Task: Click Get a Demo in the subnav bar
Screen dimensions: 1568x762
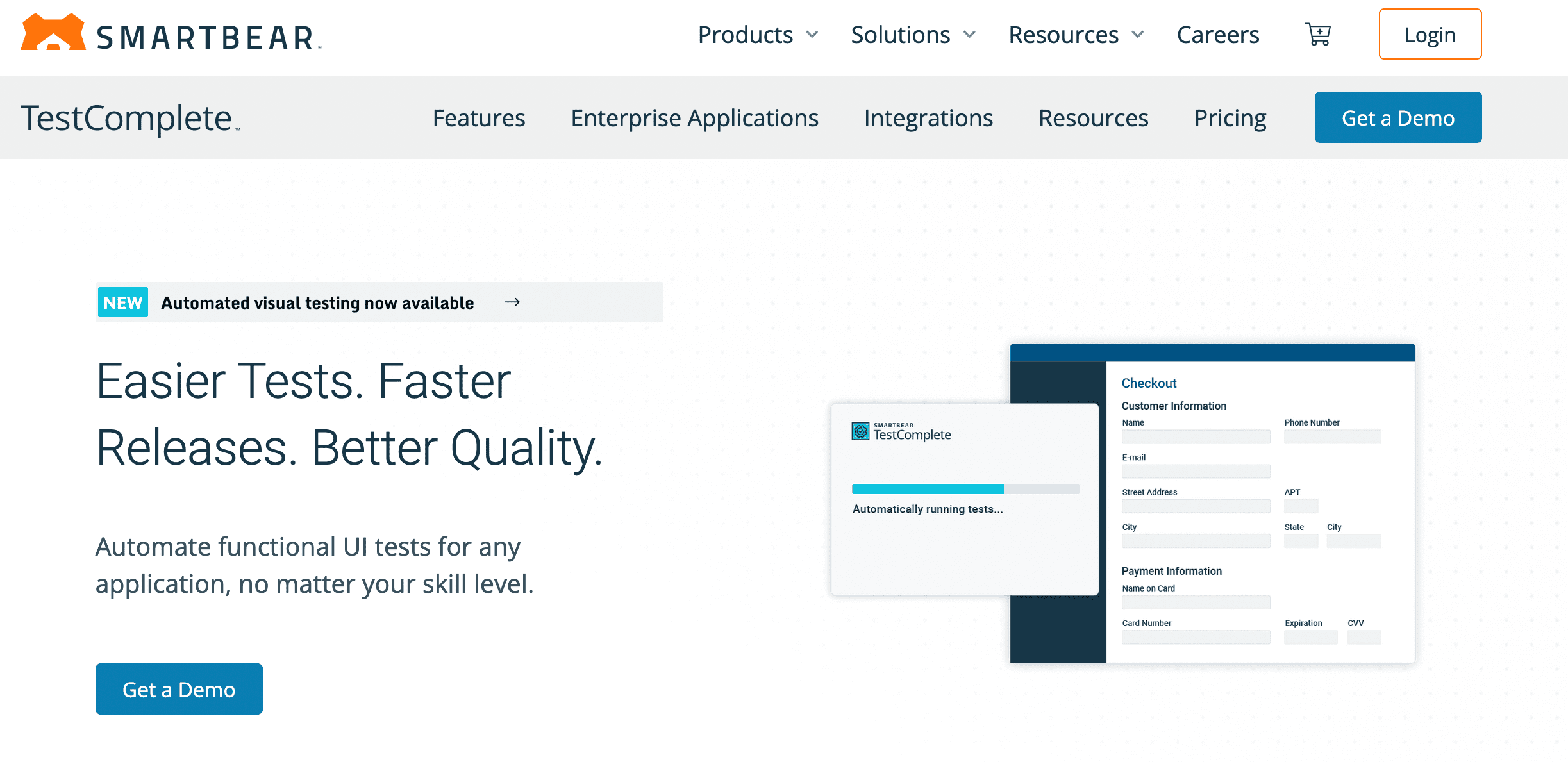Action: tap(1397, 118)
